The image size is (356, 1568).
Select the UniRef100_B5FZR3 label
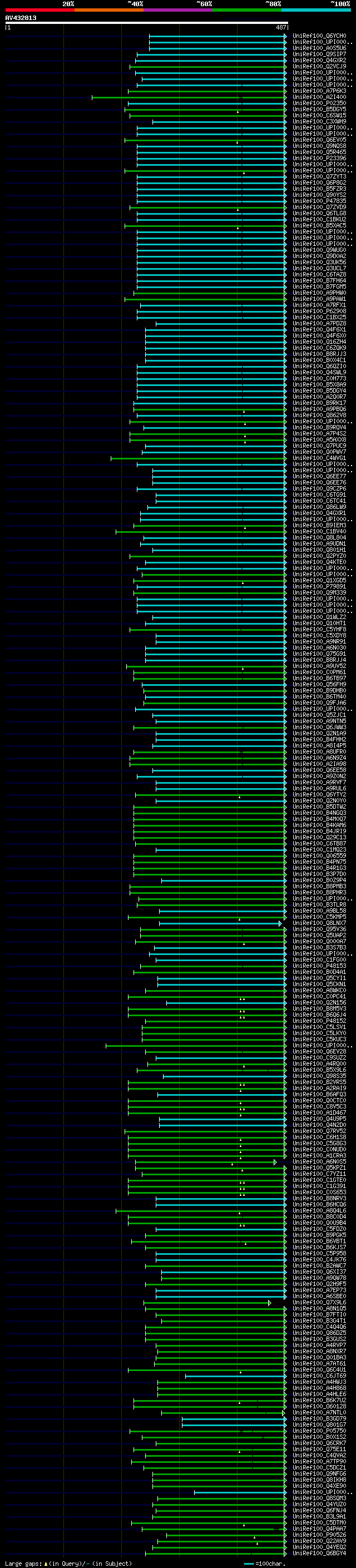(x=319, y=189)
